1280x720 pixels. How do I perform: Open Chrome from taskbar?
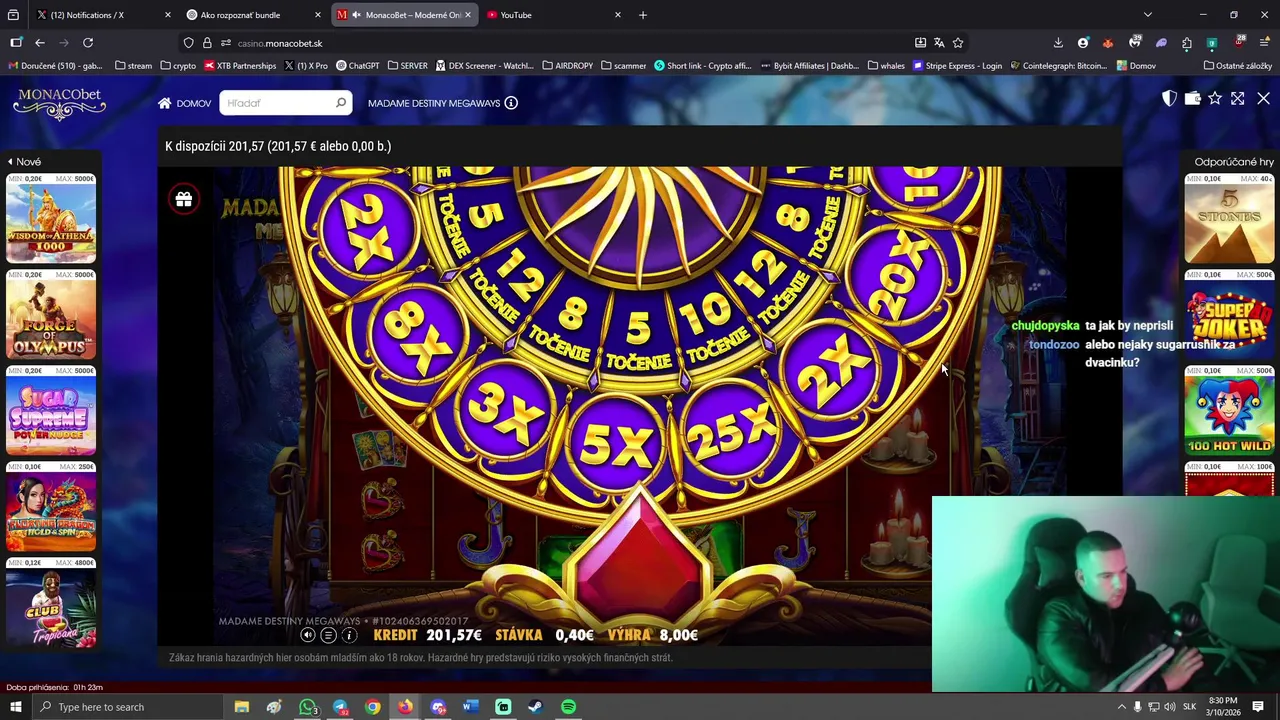coord(373,707)
